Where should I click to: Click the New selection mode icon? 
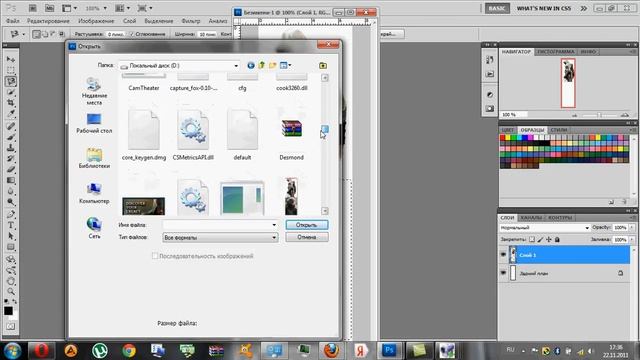point(36,34)
